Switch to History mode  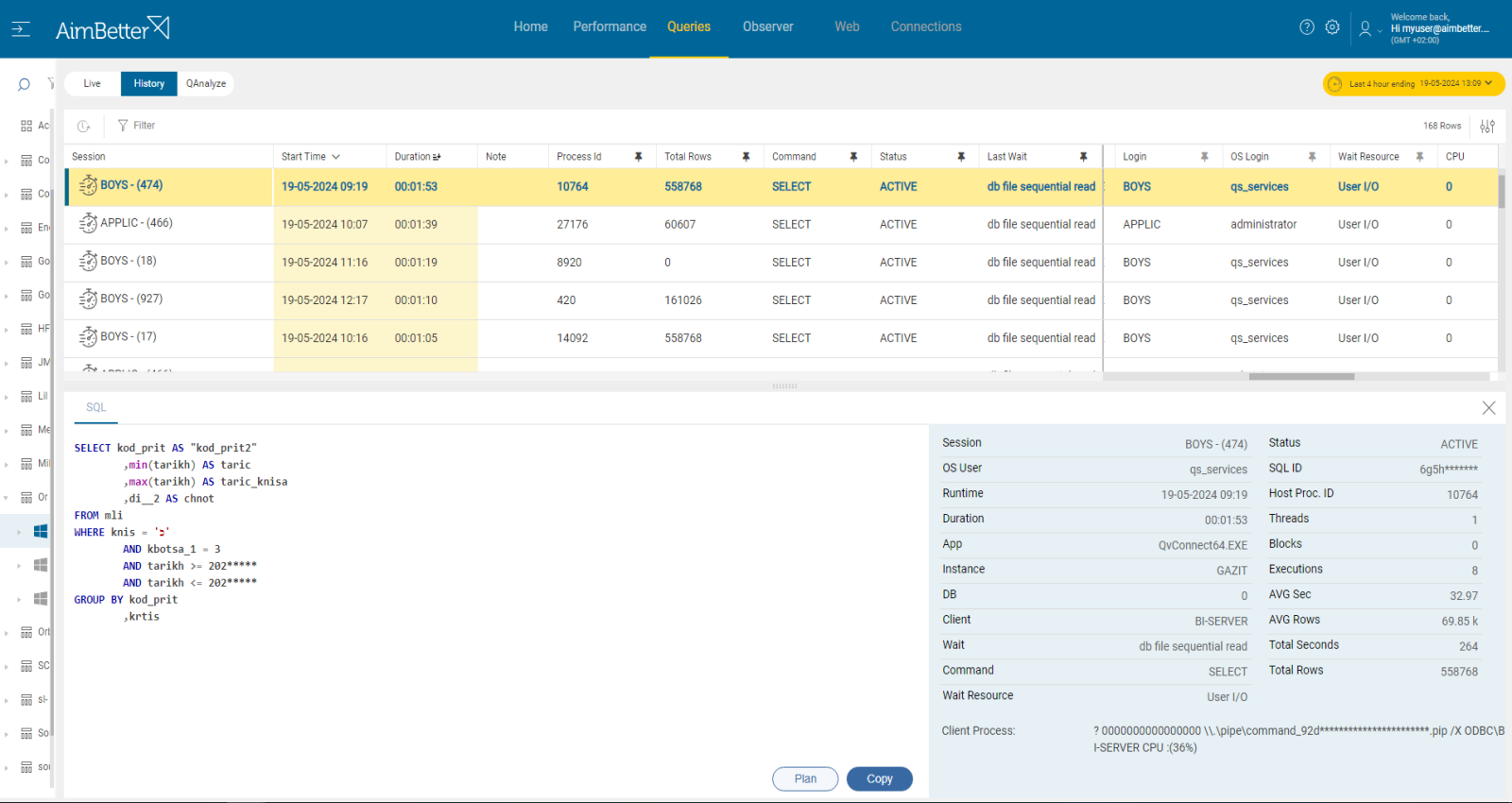pyautogui.click(x=148, y=84)
